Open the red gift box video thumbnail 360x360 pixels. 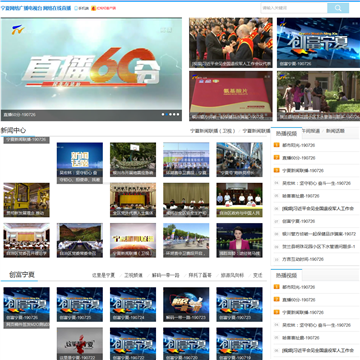pyautogui.click(x=231, y=96)
